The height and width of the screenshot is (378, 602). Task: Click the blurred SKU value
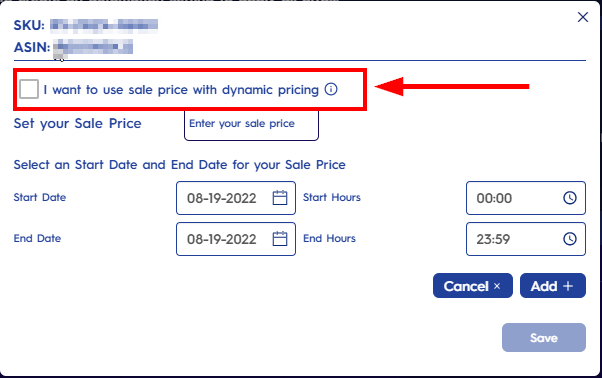(x=104, y=25)
